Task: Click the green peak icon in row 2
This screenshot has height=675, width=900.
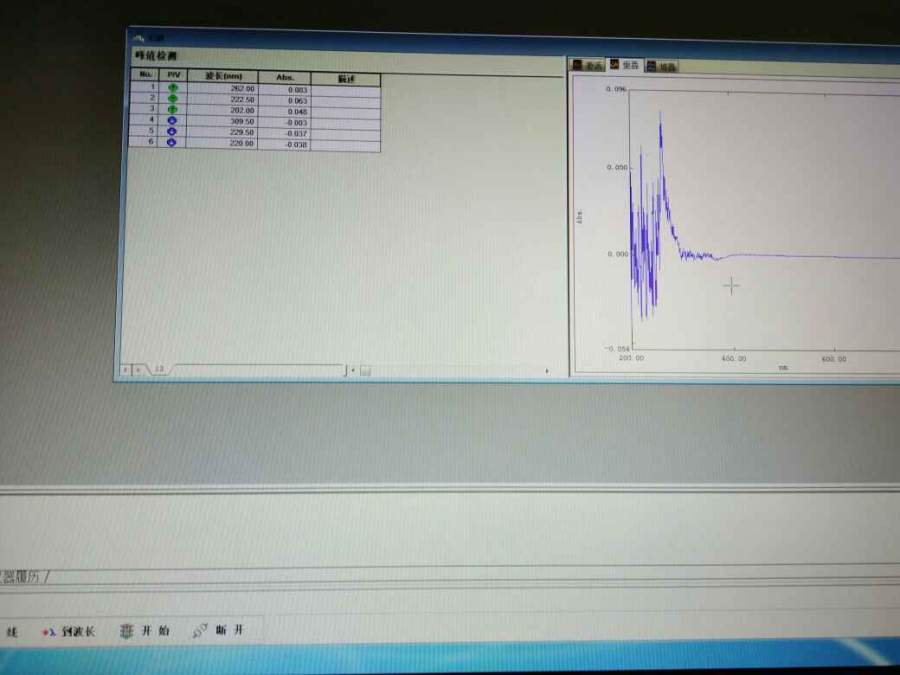Action: pos(172,98)
